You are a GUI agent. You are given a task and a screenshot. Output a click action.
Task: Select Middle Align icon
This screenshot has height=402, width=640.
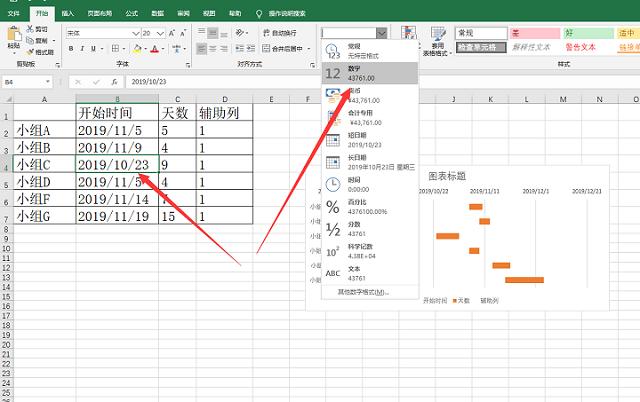pyautogui.click(x=213, y=33)
